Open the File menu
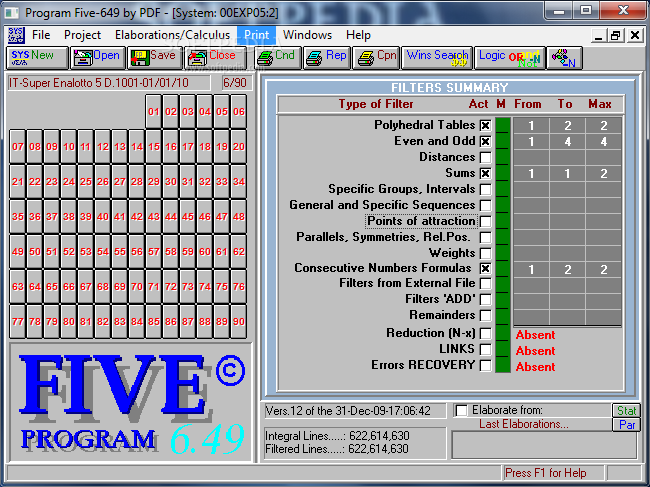This screenshot has height=487, width=650. 41,35
